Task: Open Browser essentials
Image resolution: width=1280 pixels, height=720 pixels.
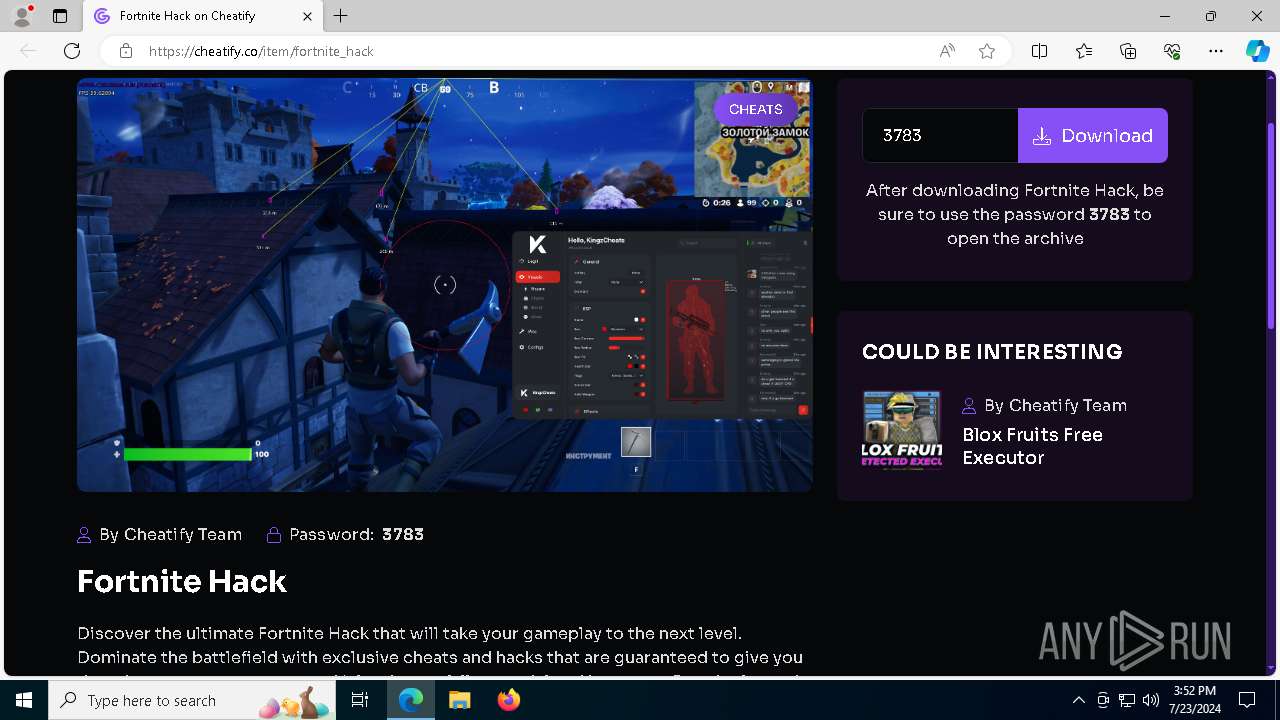Action: (x=1172, y=51)
